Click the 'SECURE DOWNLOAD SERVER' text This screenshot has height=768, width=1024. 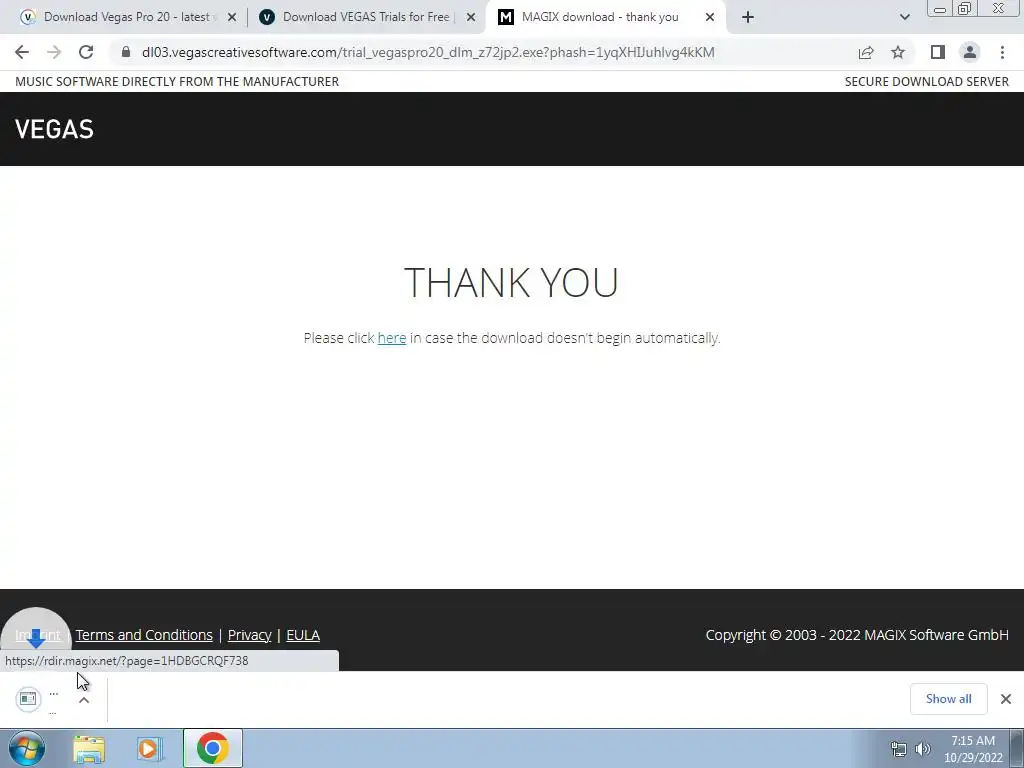click(927, 82)
